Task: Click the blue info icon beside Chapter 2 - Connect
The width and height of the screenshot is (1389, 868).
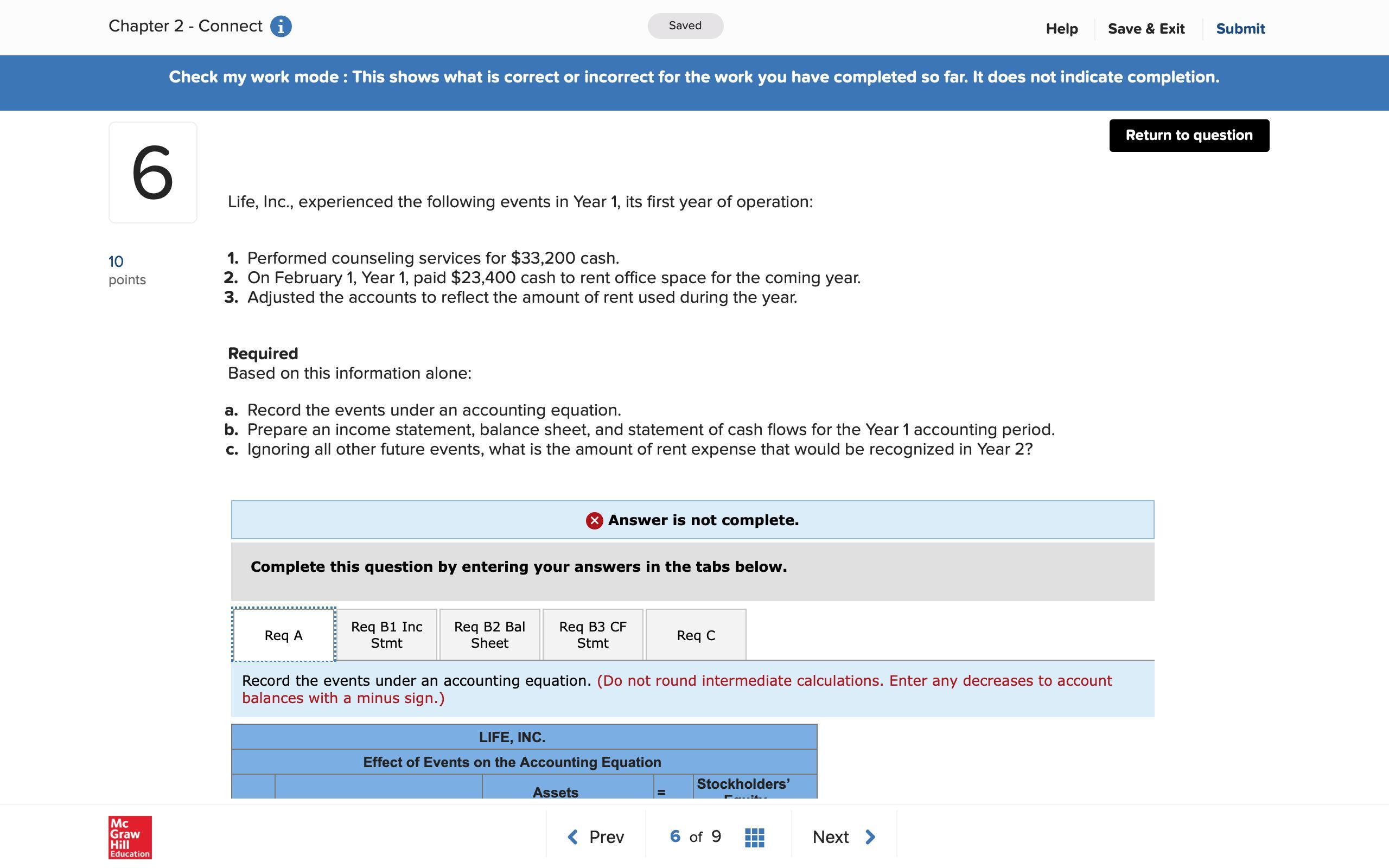Action: [281, 27]
